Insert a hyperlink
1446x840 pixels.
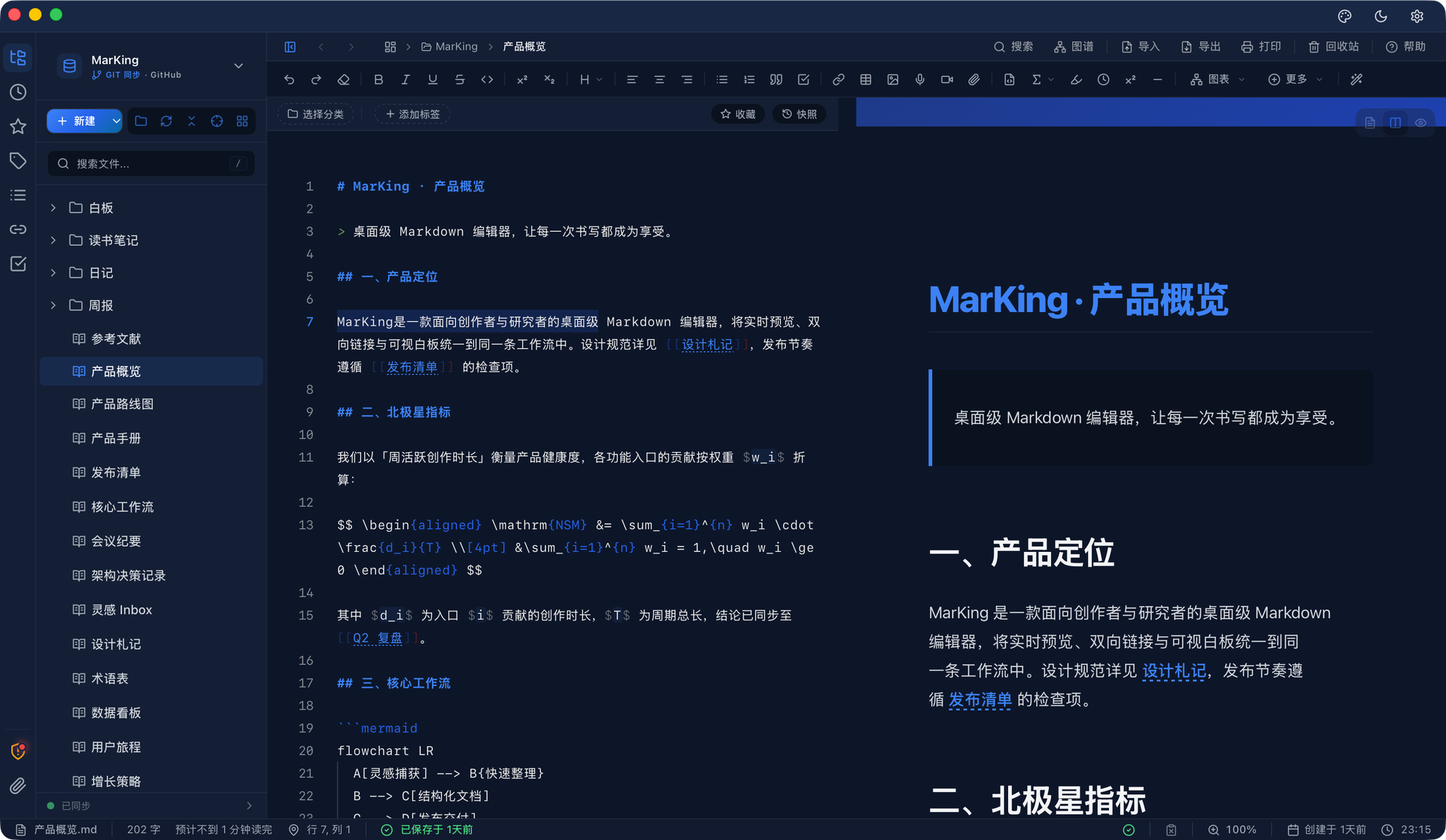[838, 80]
